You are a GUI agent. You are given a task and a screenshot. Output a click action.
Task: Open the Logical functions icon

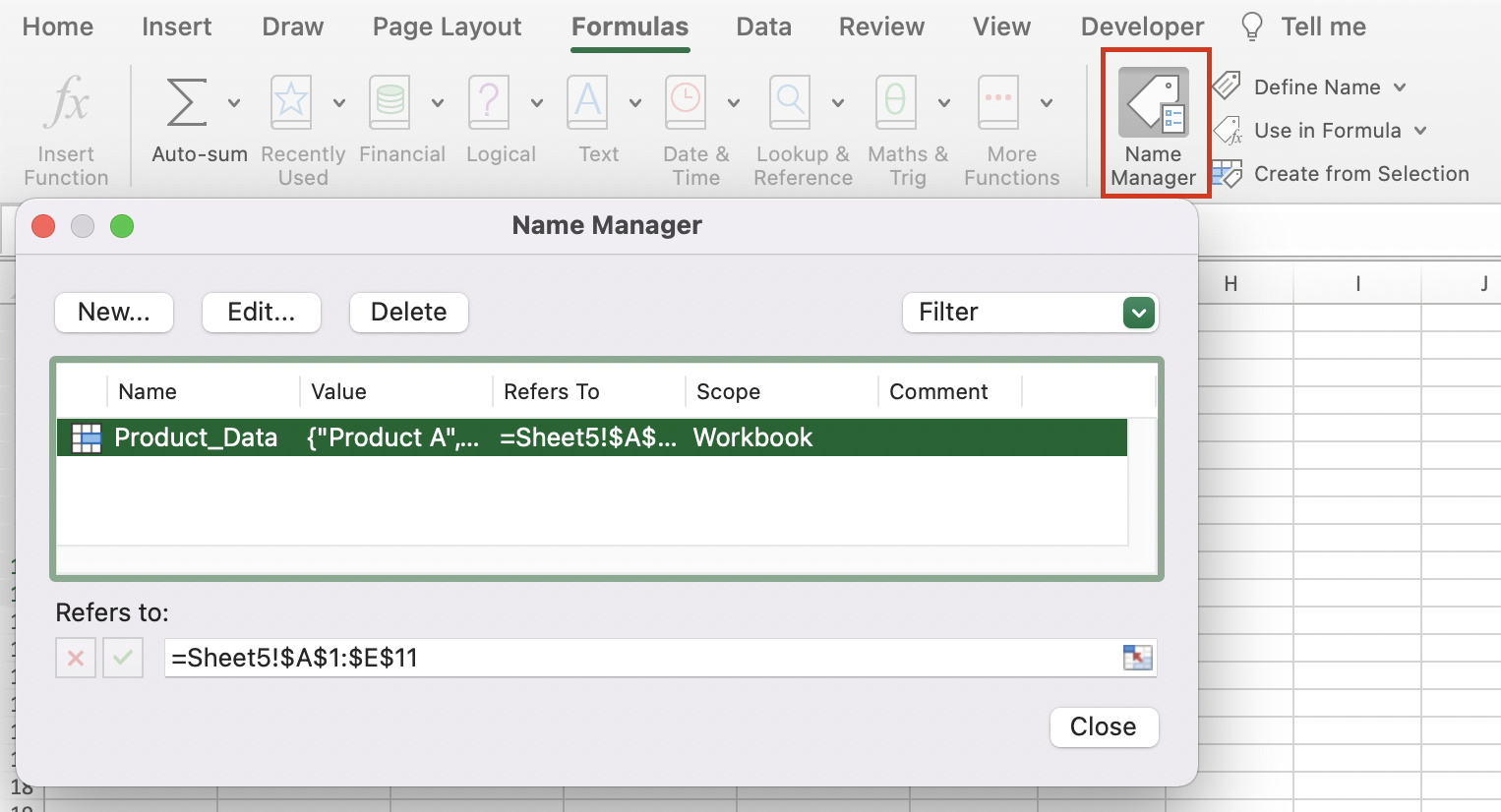489,102
